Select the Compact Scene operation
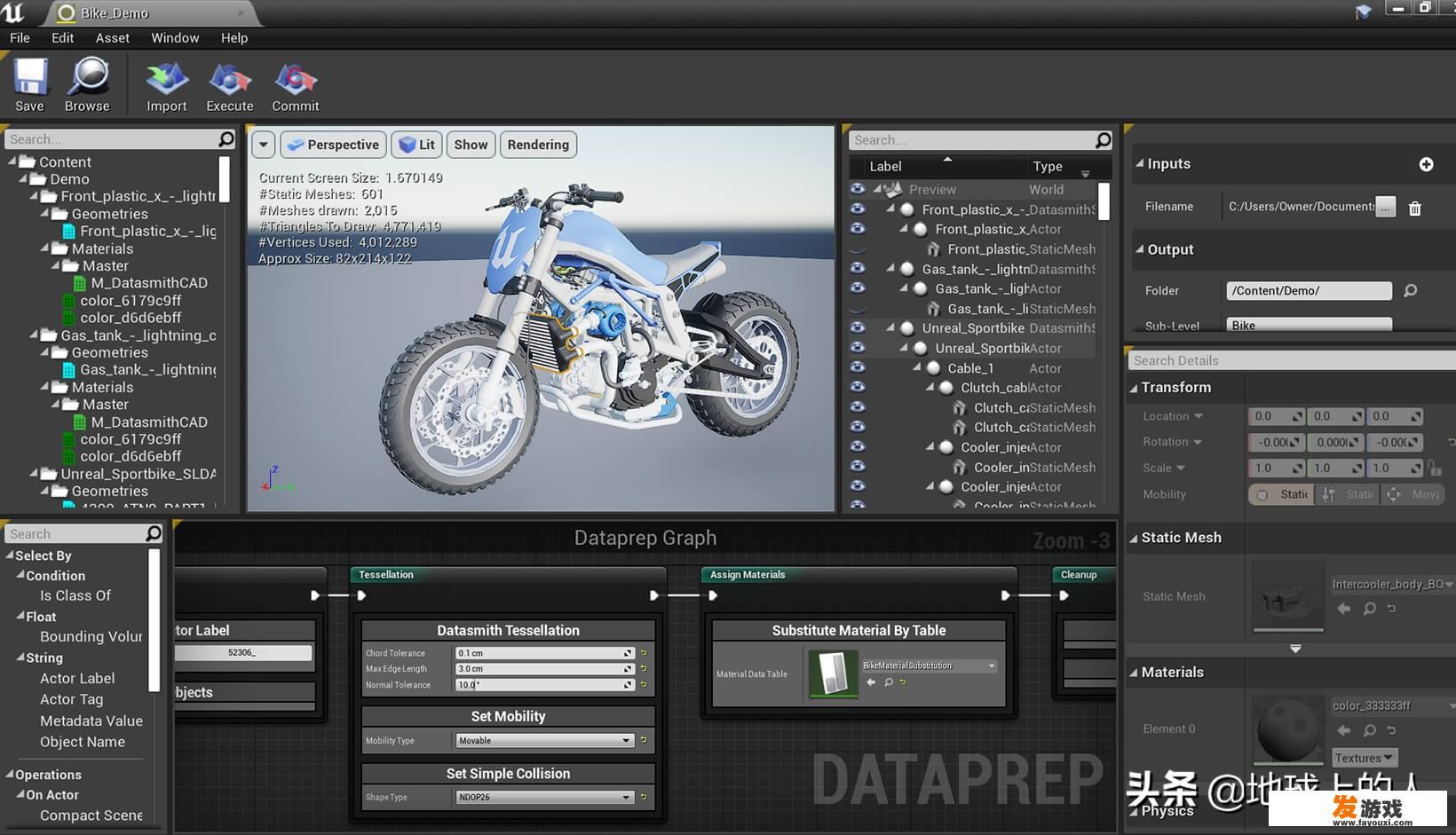This screenshot has height=835, width=1456. (91, 815)
